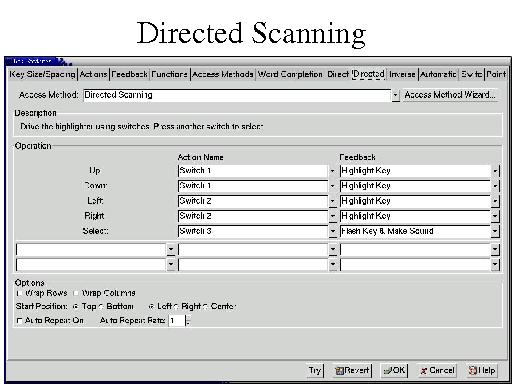Open the Switch tab
Screen dimensions: 512x384
click(x=472, y=74)
